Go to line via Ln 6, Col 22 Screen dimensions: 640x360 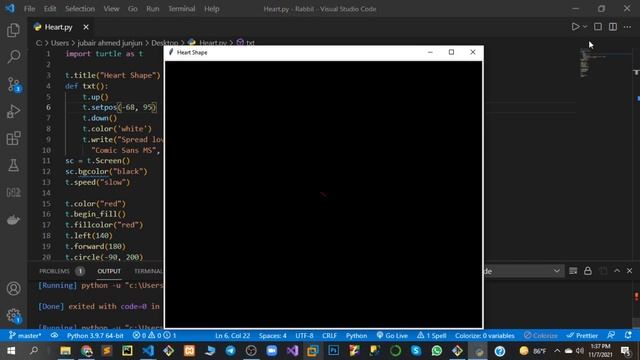pyautogui.click(x=232, y=336)
